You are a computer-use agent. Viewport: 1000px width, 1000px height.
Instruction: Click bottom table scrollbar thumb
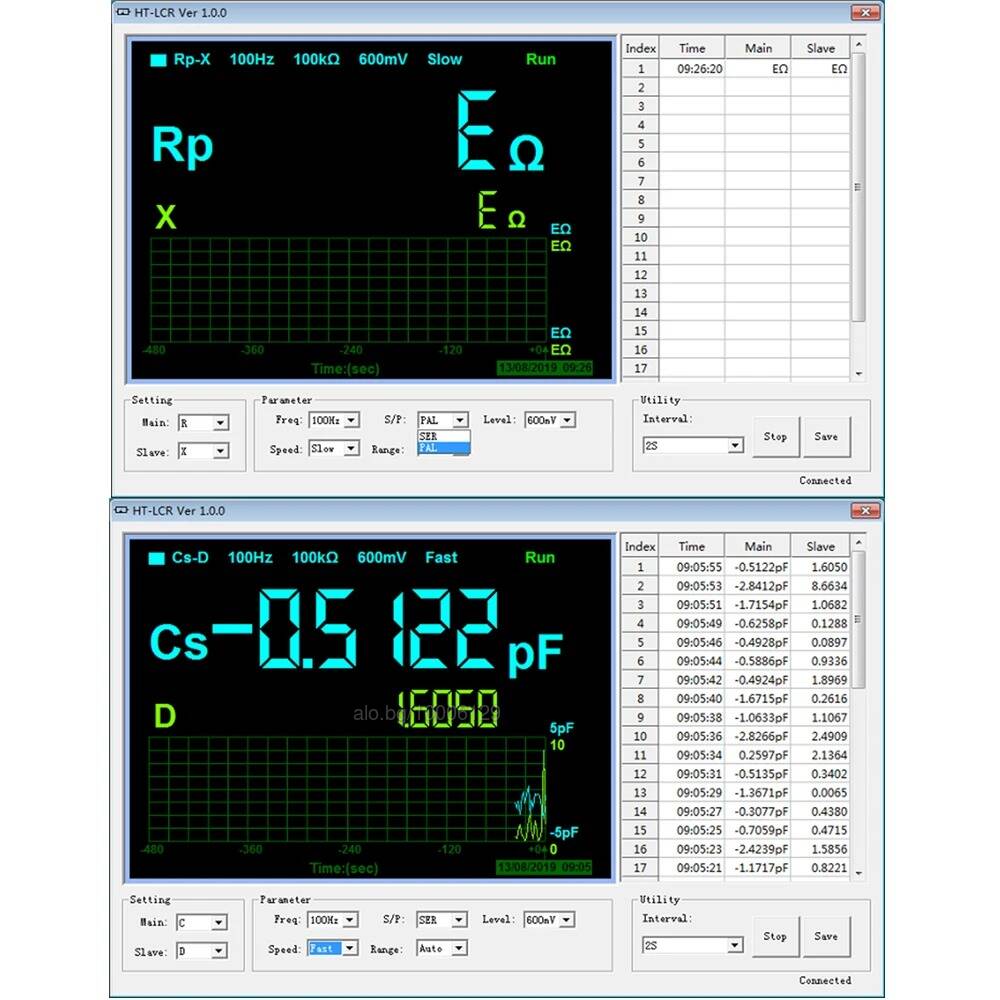(x=859, y=620)
